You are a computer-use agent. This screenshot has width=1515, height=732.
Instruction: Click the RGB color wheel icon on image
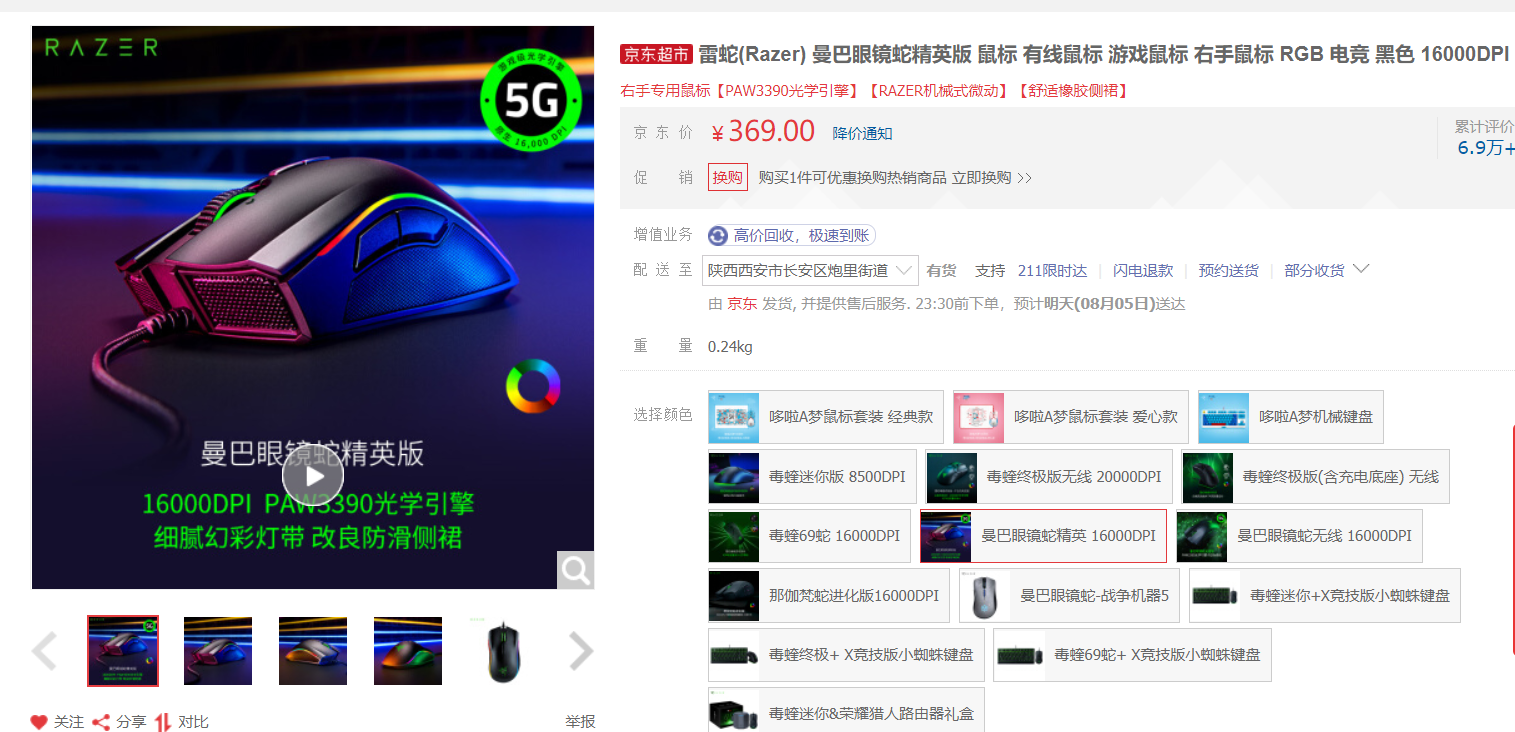pos(532,386)
